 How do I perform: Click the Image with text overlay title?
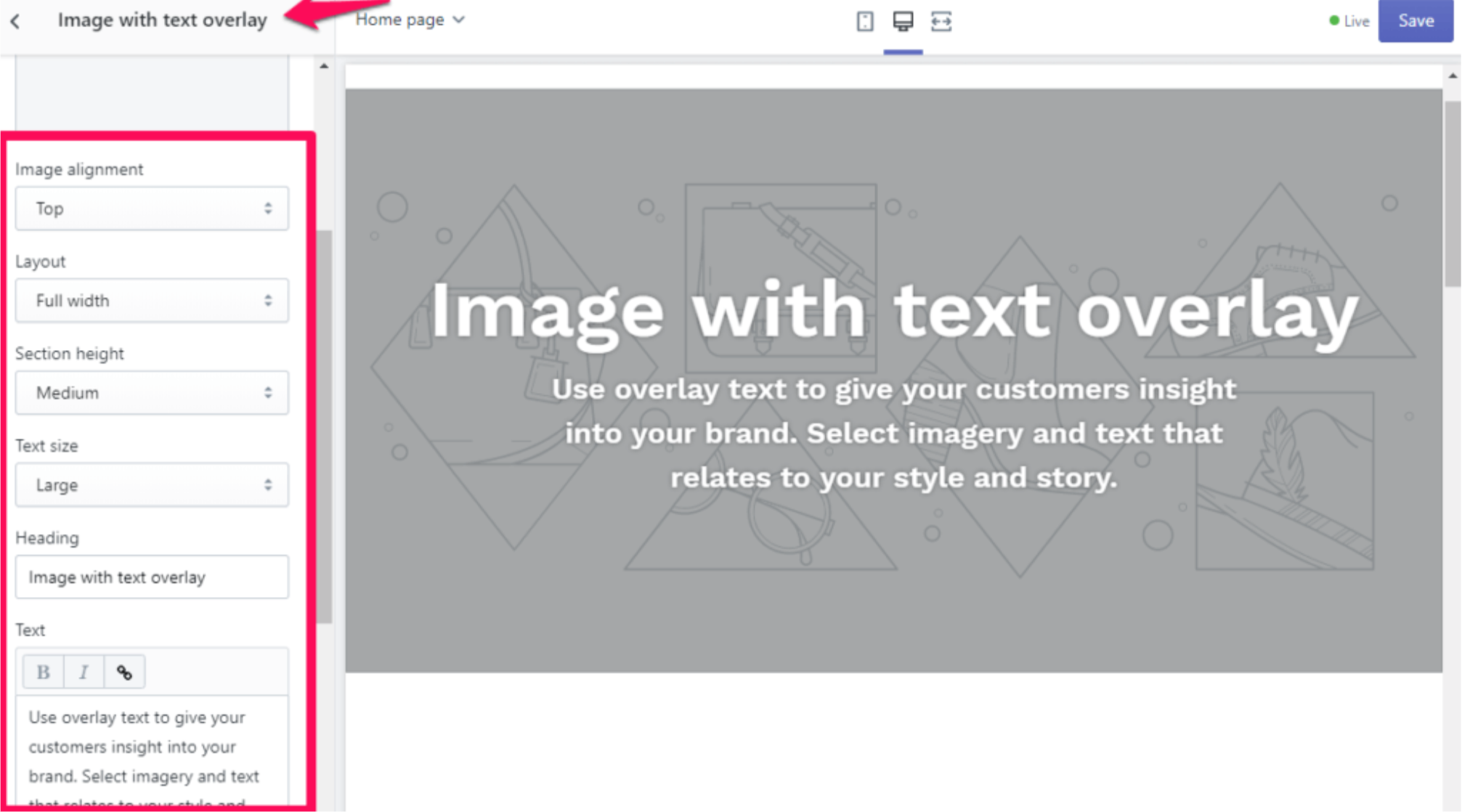coord(163,19)
